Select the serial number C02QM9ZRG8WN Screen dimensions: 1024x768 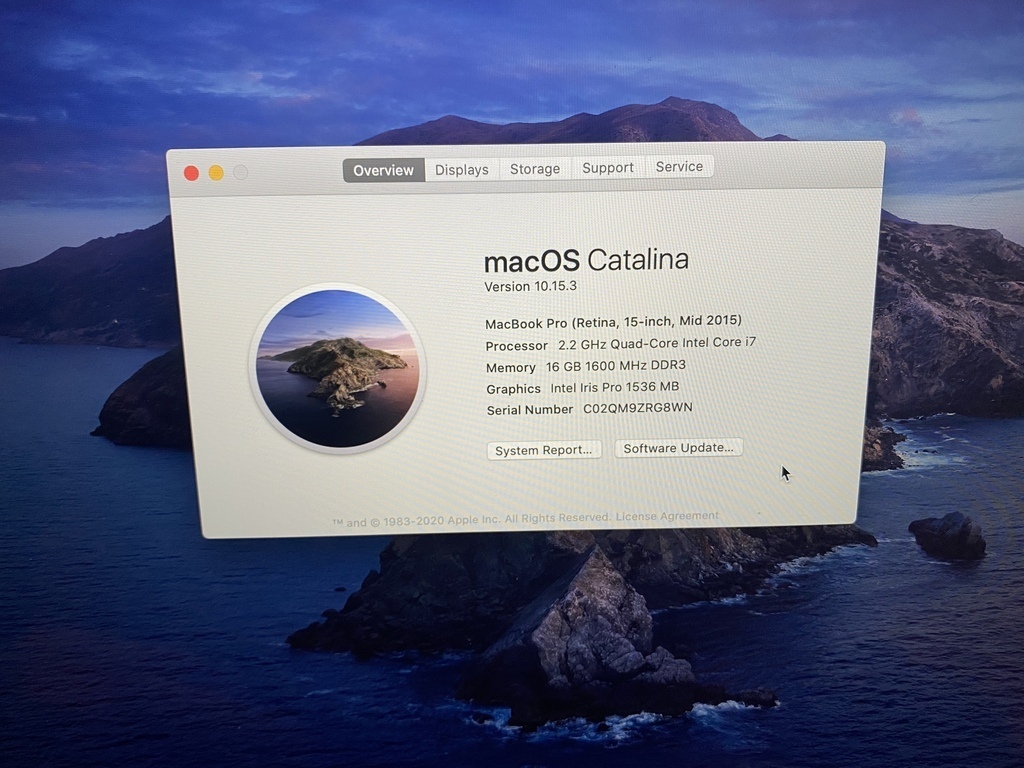[x=637, y=408]
